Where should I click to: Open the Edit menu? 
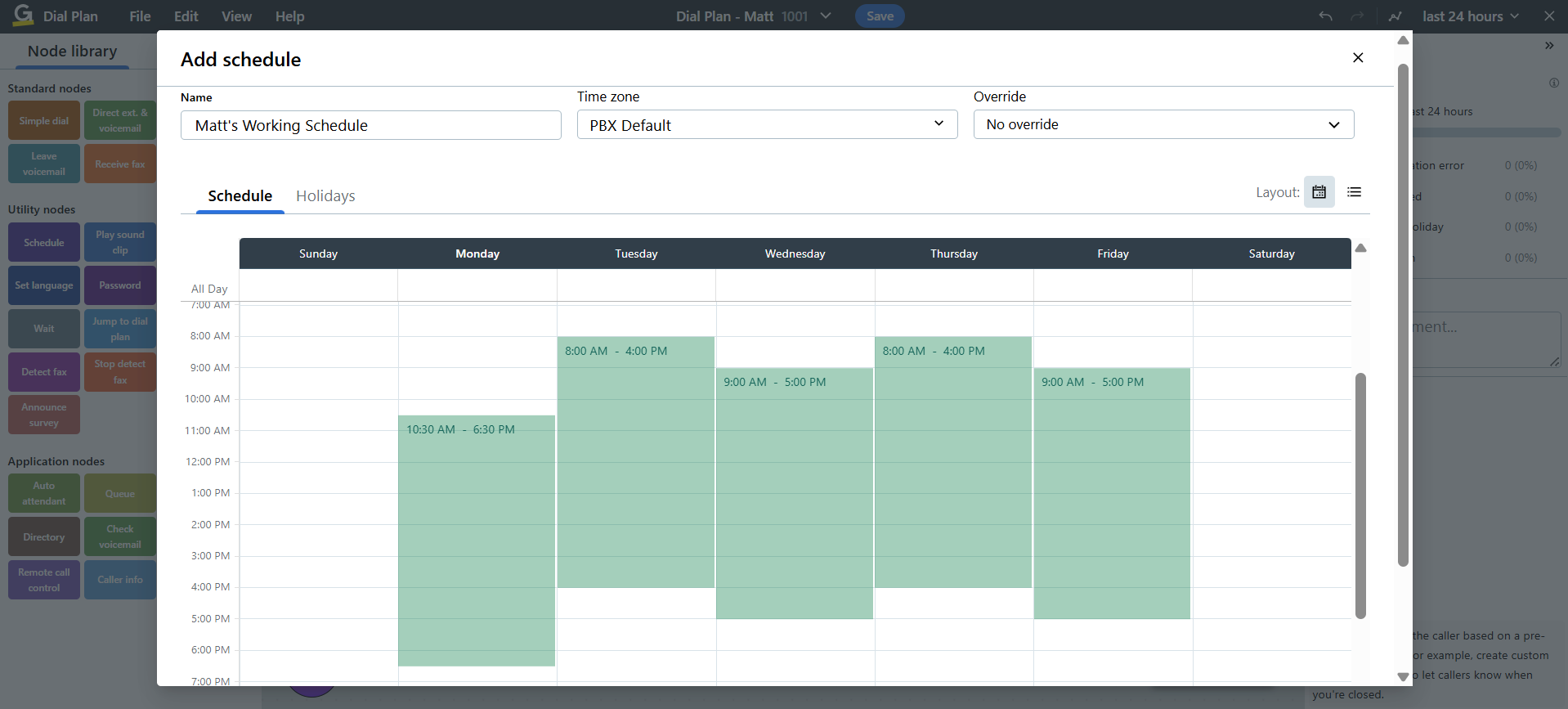click(186, 16)
